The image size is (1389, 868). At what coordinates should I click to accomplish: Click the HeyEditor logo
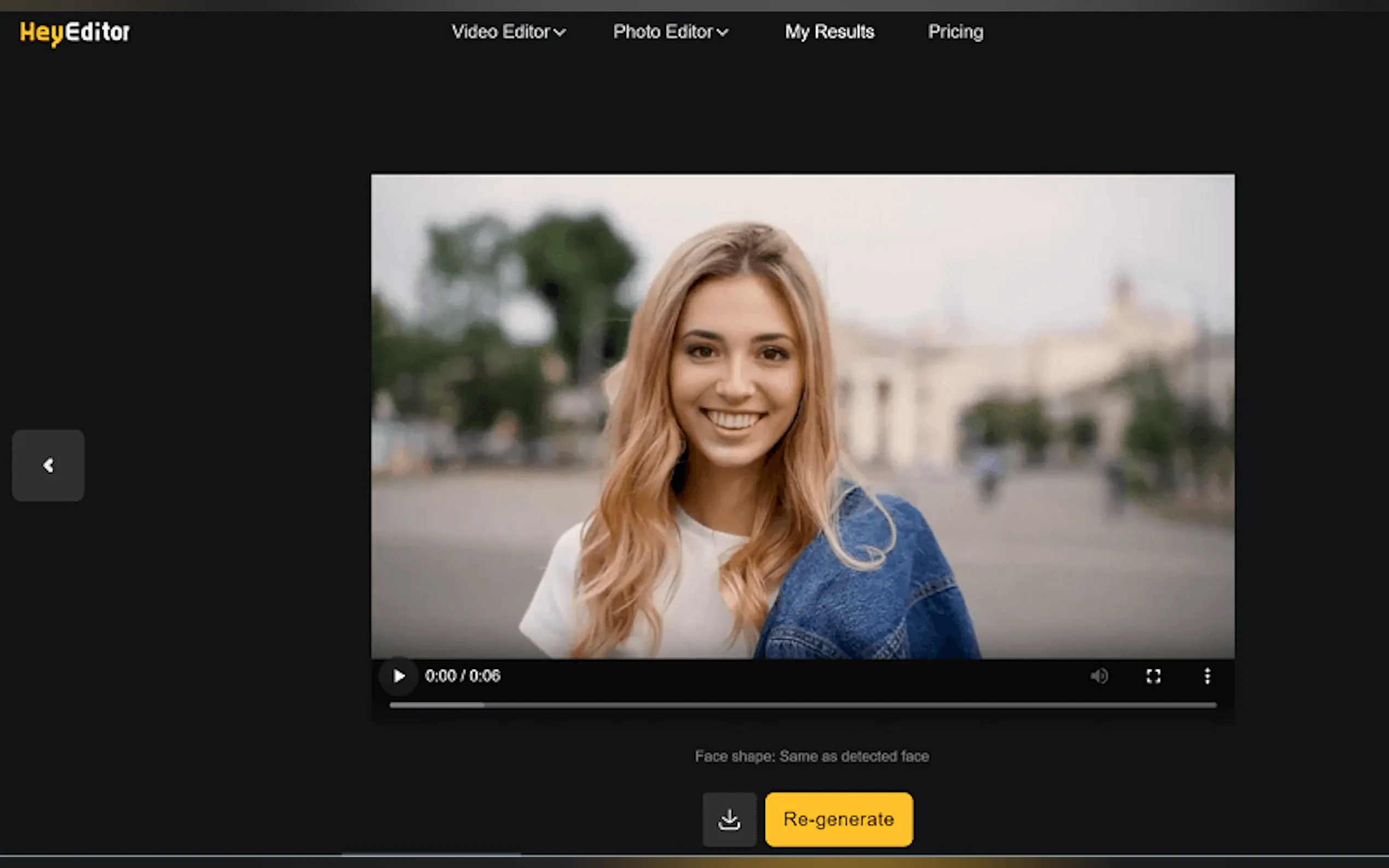(x=75, y=32)
